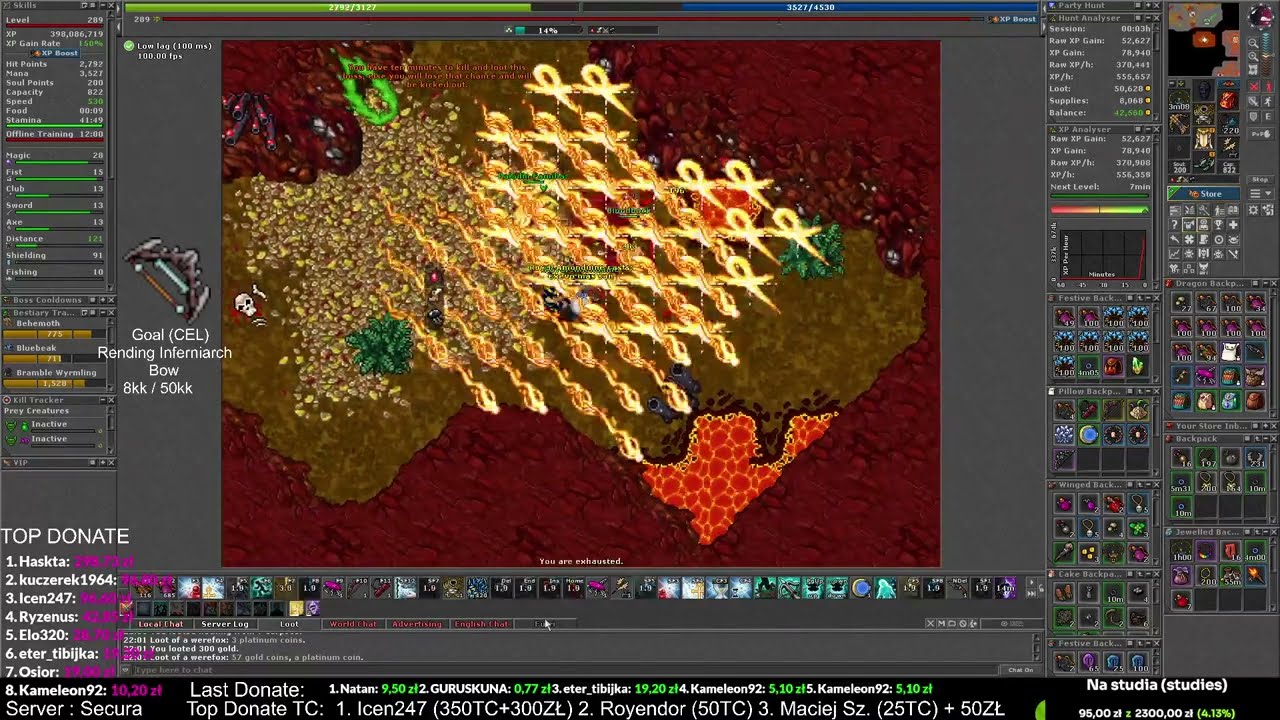The width and height of the screenshot is (1280, 720).
Task: Activate the XP Boost button in Skills
Action: (x=54, y=53)
